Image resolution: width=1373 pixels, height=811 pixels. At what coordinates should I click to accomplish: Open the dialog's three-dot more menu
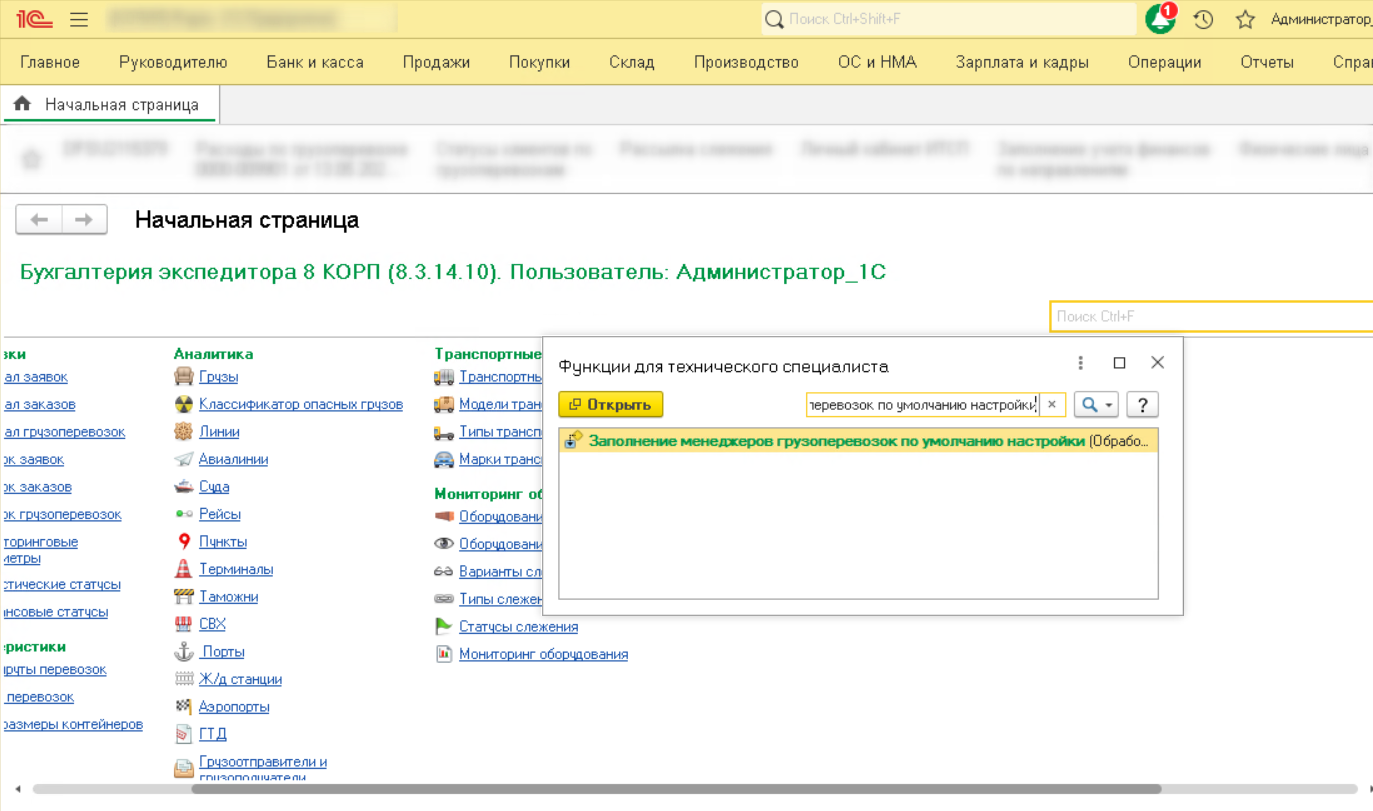click(1080, 363)
